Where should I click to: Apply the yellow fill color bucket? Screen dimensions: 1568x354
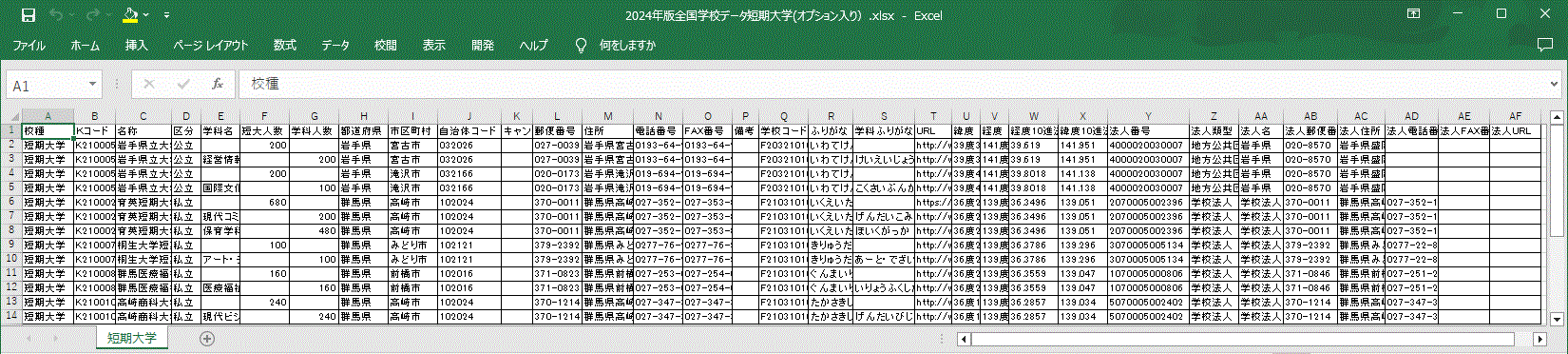(x=130, y=15)
